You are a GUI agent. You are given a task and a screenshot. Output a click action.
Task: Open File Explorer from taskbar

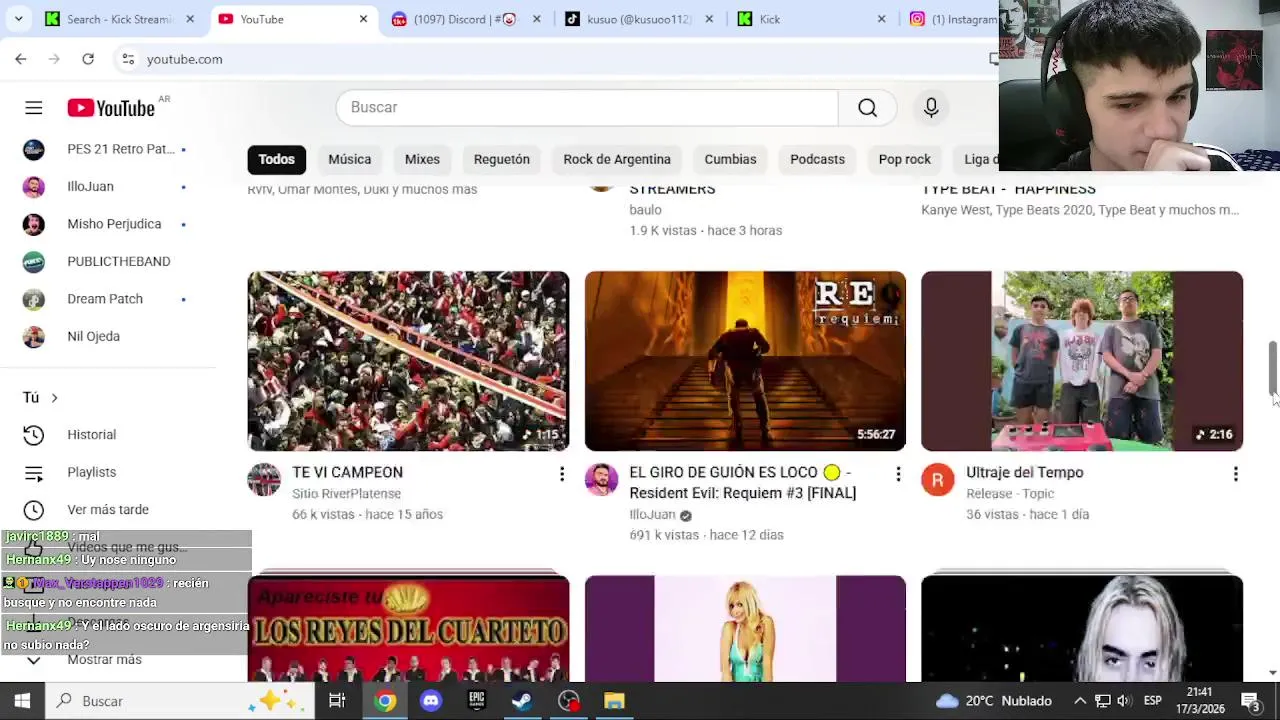[x=614, y=701]
